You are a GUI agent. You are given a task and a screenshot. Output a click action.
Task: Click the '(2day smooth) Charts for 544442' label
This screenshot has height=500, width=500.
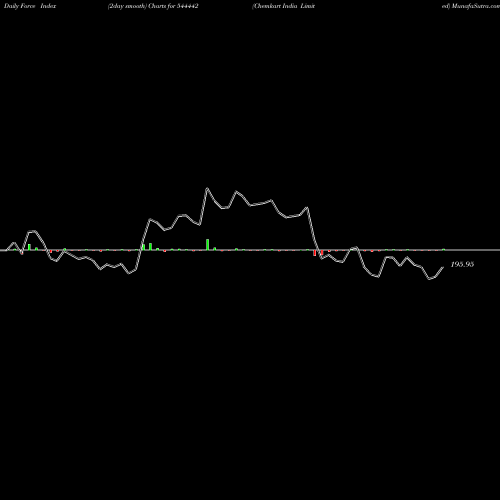pos(153,6)
